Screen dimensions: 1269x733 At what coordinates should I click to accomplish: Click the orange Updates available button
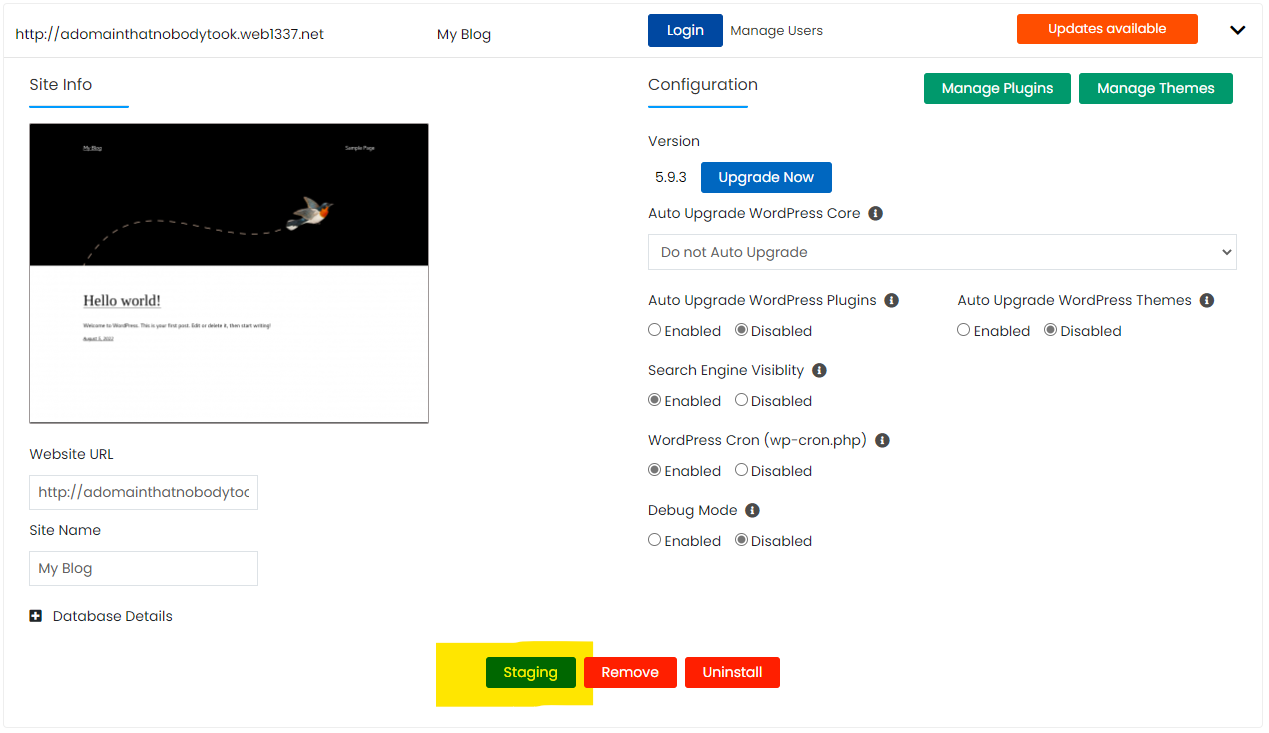[x=1106, y=29]
